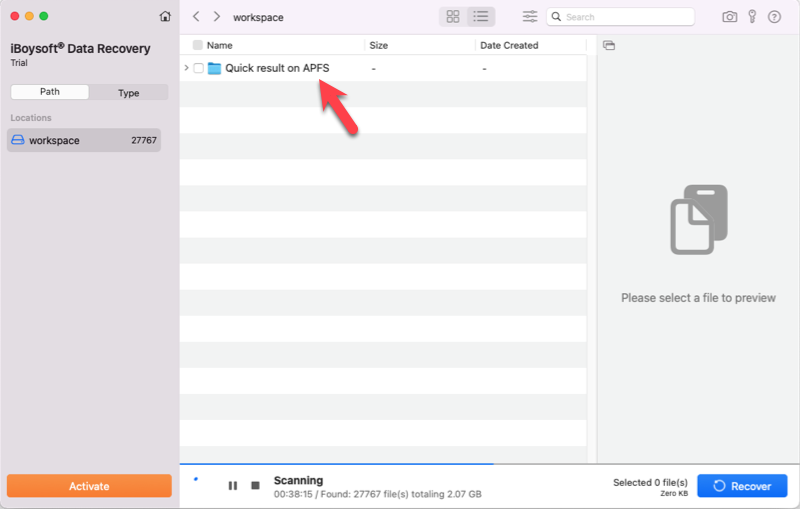The image size is (800, 509).
Task: Click the workspace title in the toolbar
Action: click(258, 17)
